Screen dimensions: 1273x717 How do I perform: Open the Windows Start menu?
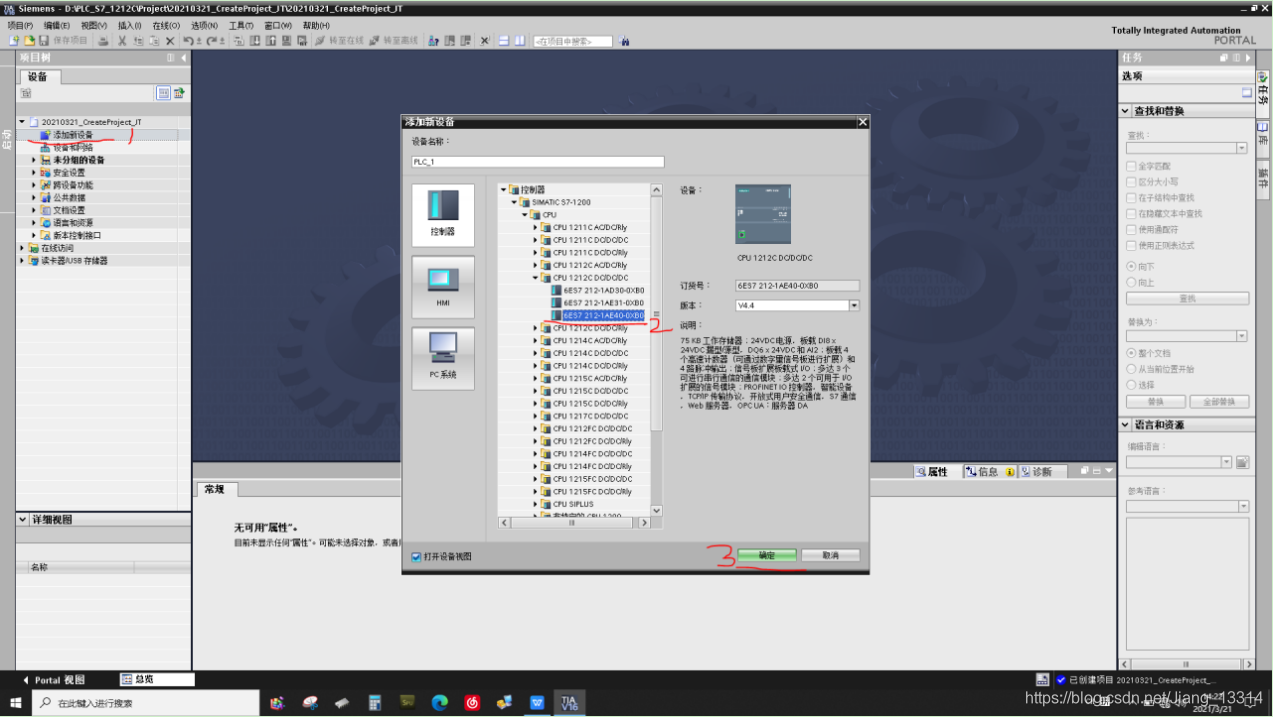[16, 703]
